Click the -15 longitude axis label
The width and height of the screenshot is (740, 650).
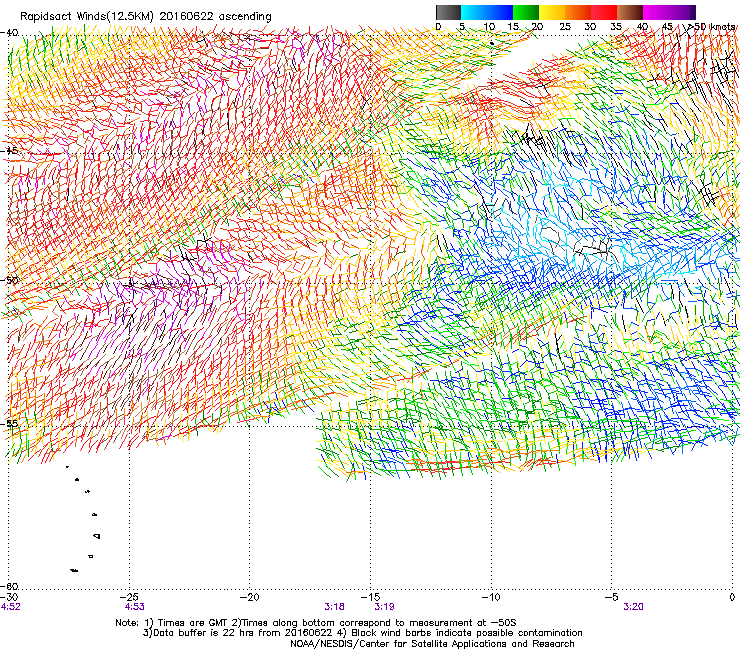(371, 597)
